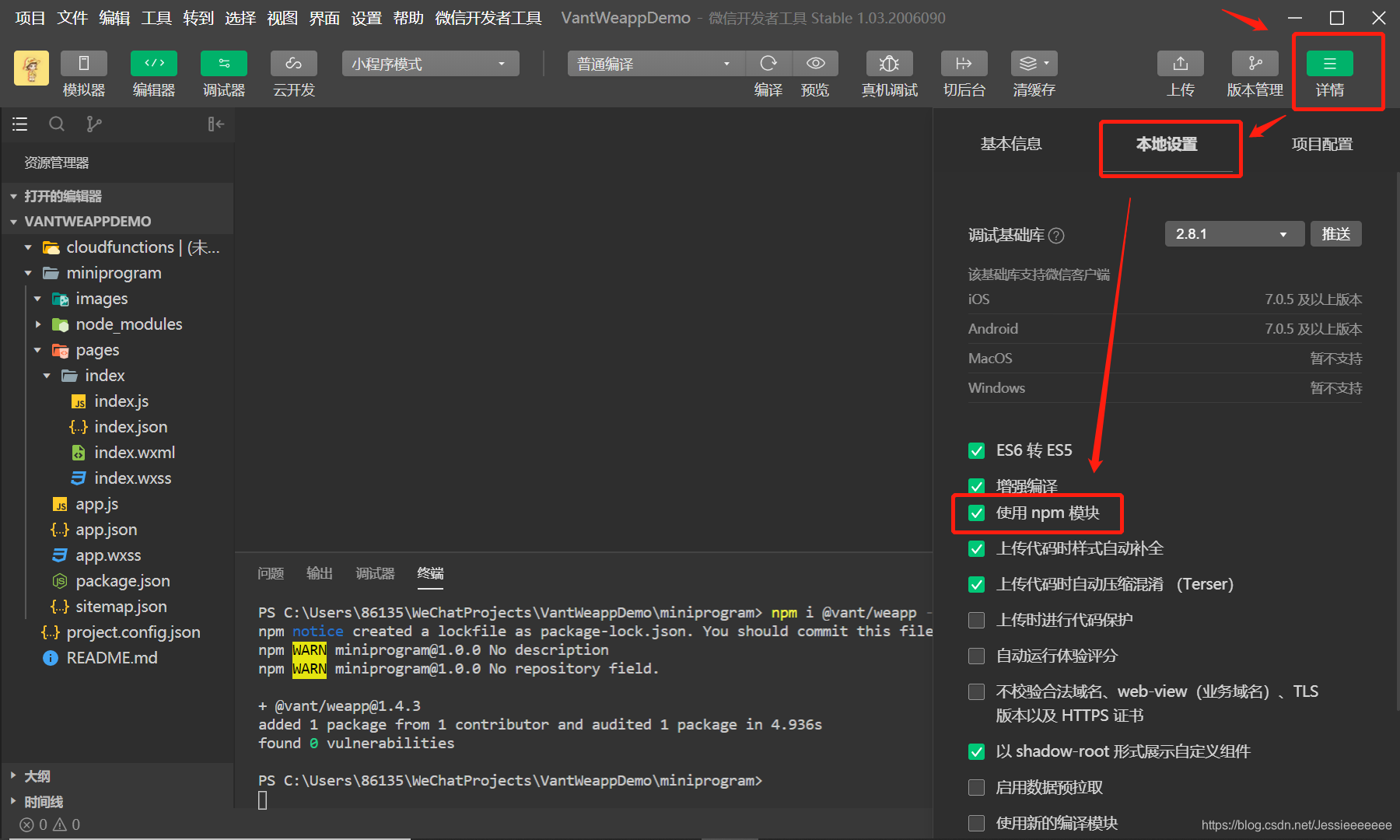The width and height of the screenshot is (1400, 840).
Task: Collapse the 打开的编辑器 section
Action: pos(13,196)
